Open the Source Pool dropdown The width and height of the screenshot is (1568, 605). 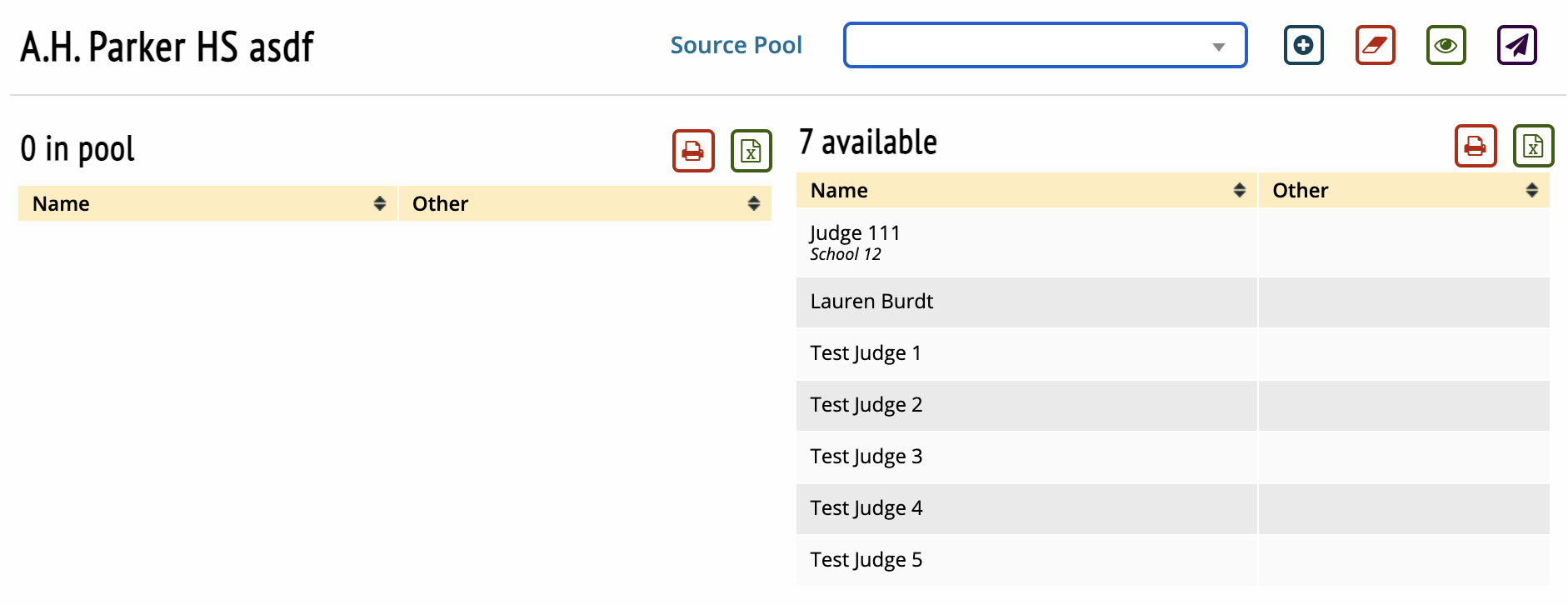1045,45
